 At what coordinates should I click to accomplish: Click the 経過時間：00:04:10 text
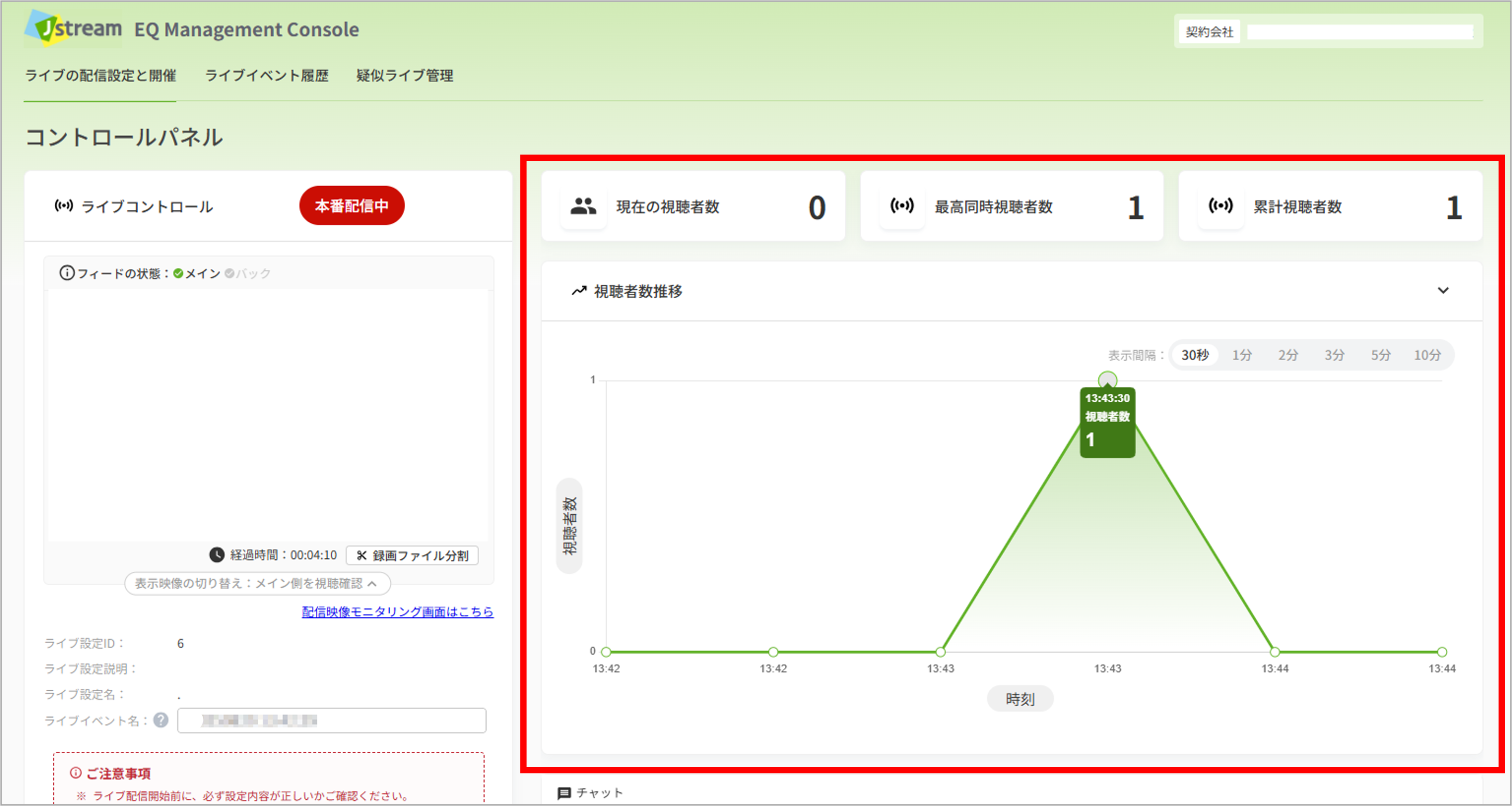(x=284, y=555)
